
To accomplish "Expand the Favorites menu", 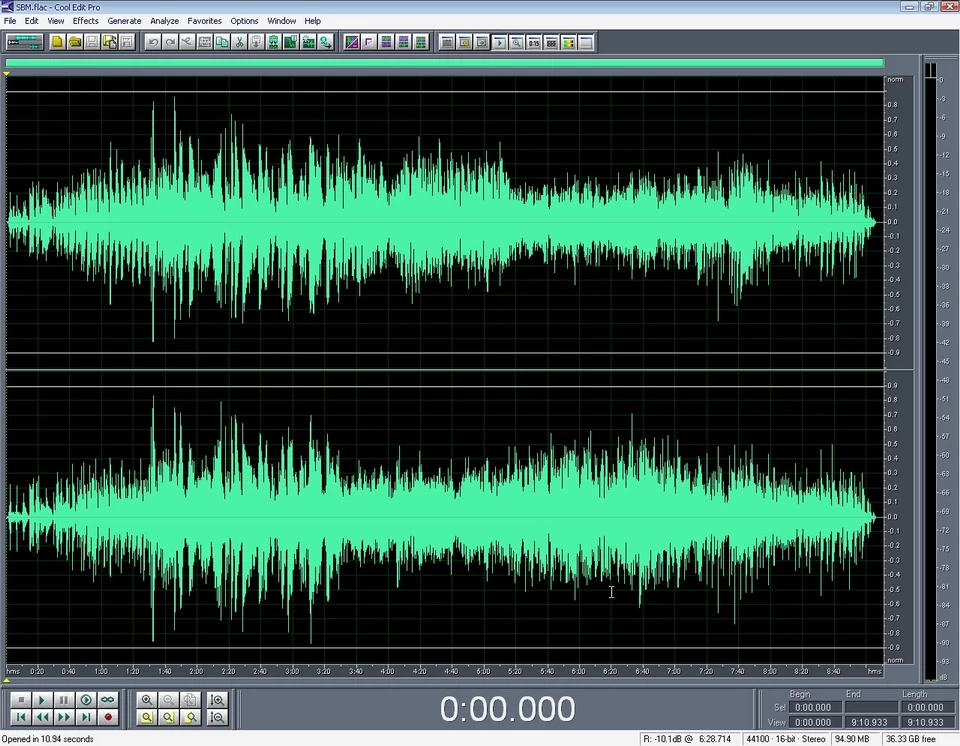I will click(204, 21).
